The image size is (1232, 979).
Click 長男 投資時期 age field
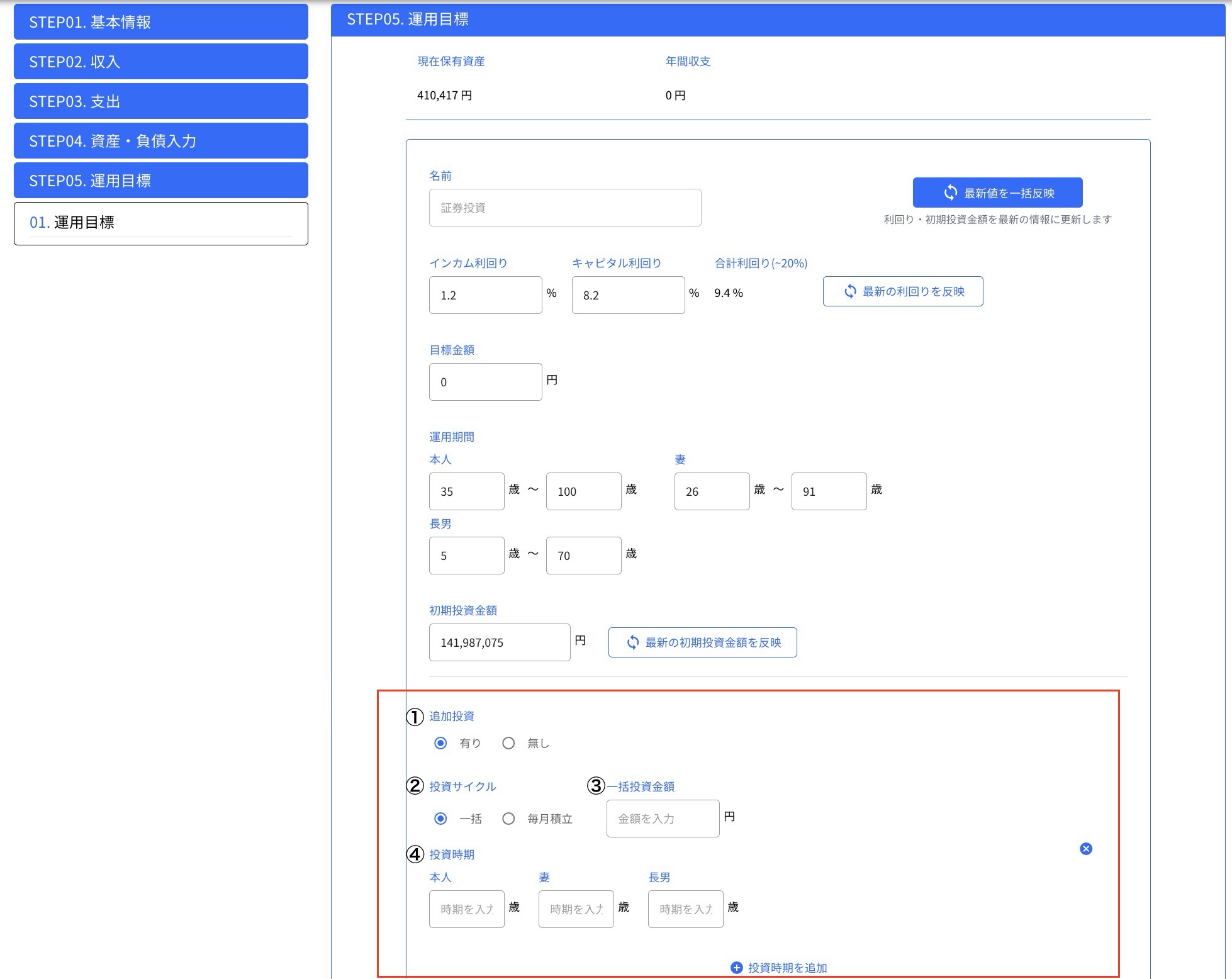(686, 909)
